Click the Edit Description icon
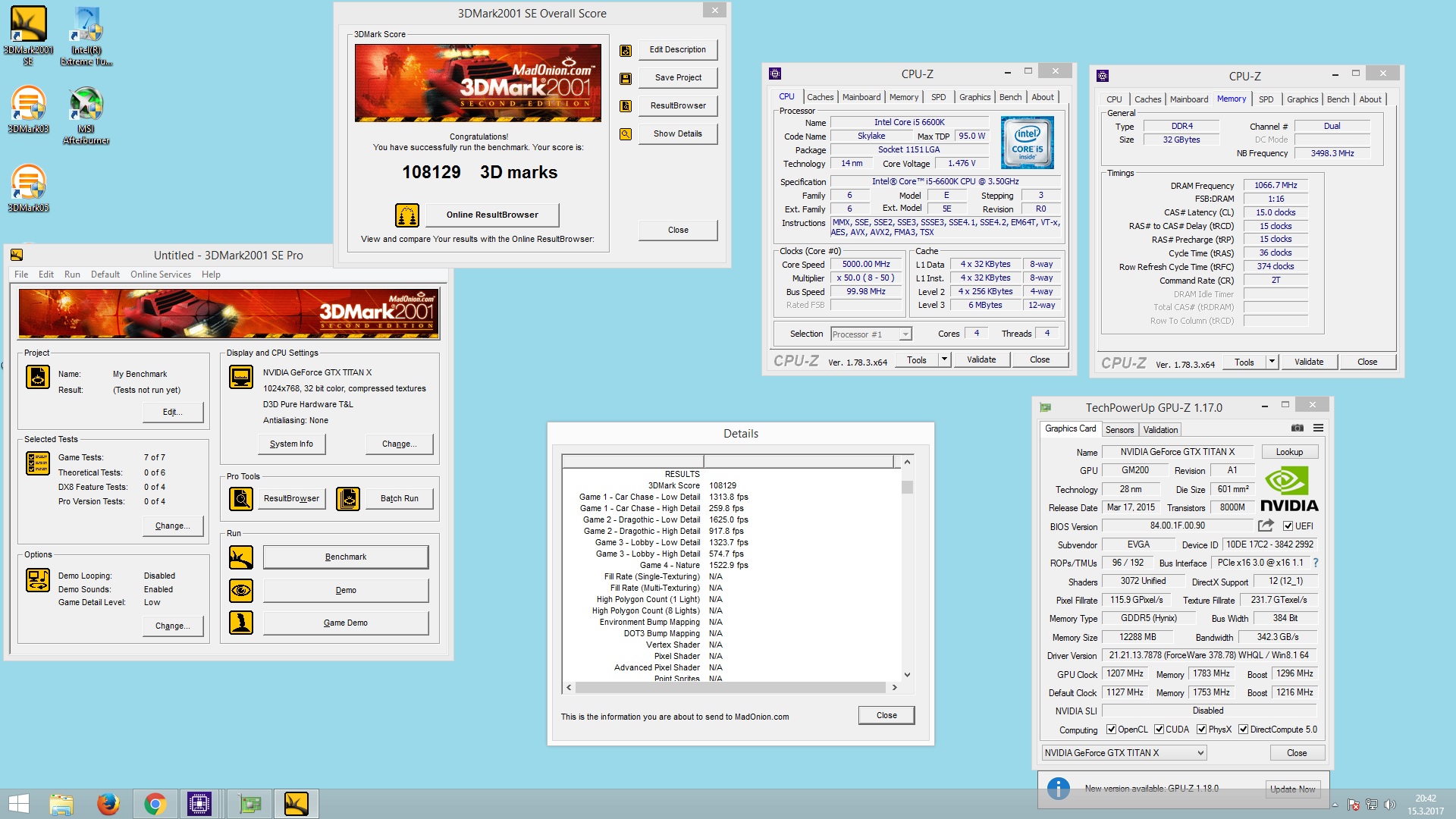Viewport: 1456px width, 819px height. click(x=626, y=50)
